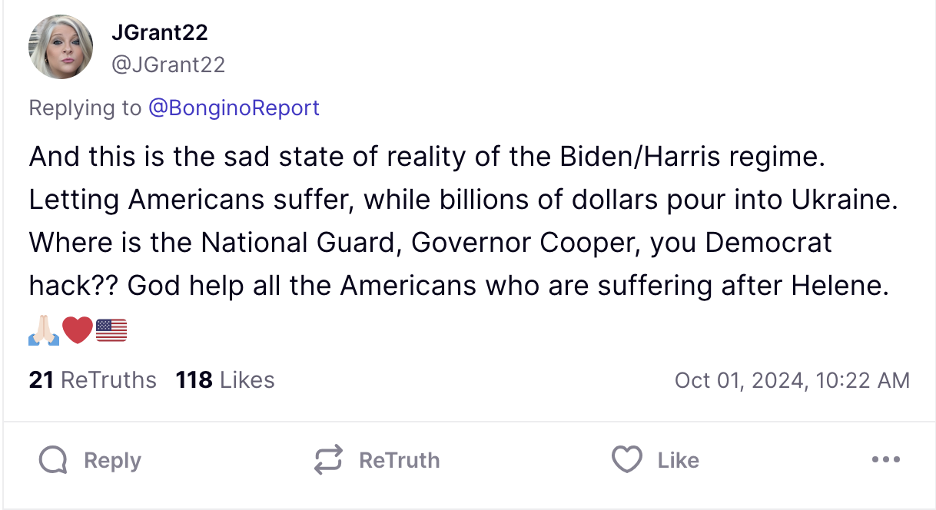The width and height of the screenshot is (936, 510).
Task: Click the @JGrant22 handle
Action: pos(168,65)
